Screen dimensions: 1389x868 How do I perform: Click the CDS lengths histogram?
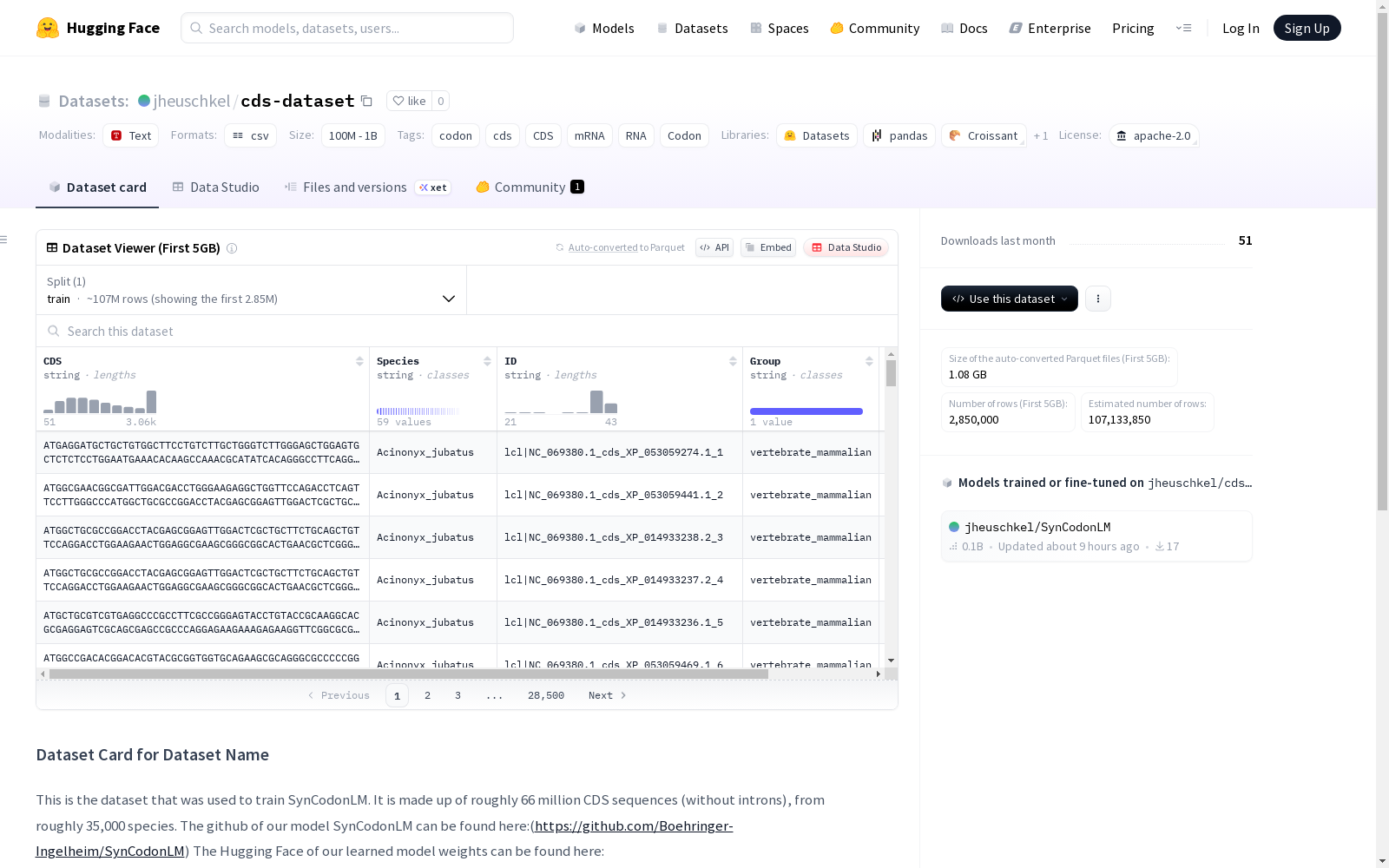point(100,402)
